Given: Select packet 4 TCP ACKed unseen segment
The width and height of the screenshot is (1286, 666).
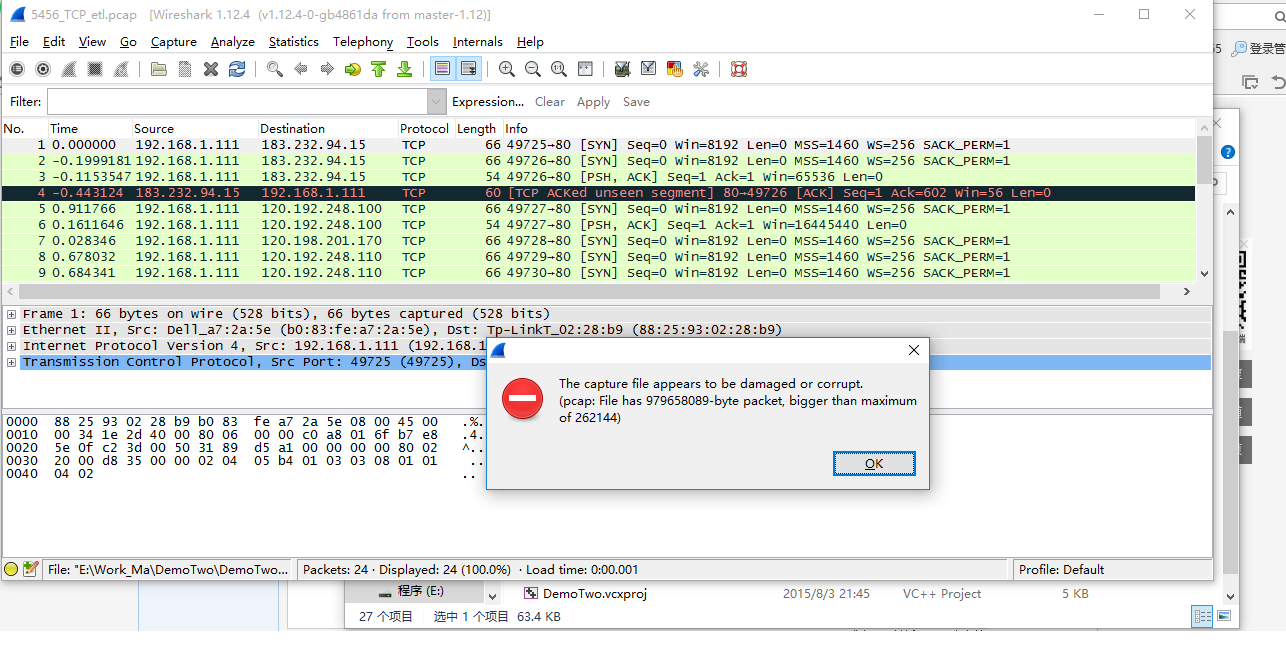Looking at the screenshot, I should tap(598, 193).
